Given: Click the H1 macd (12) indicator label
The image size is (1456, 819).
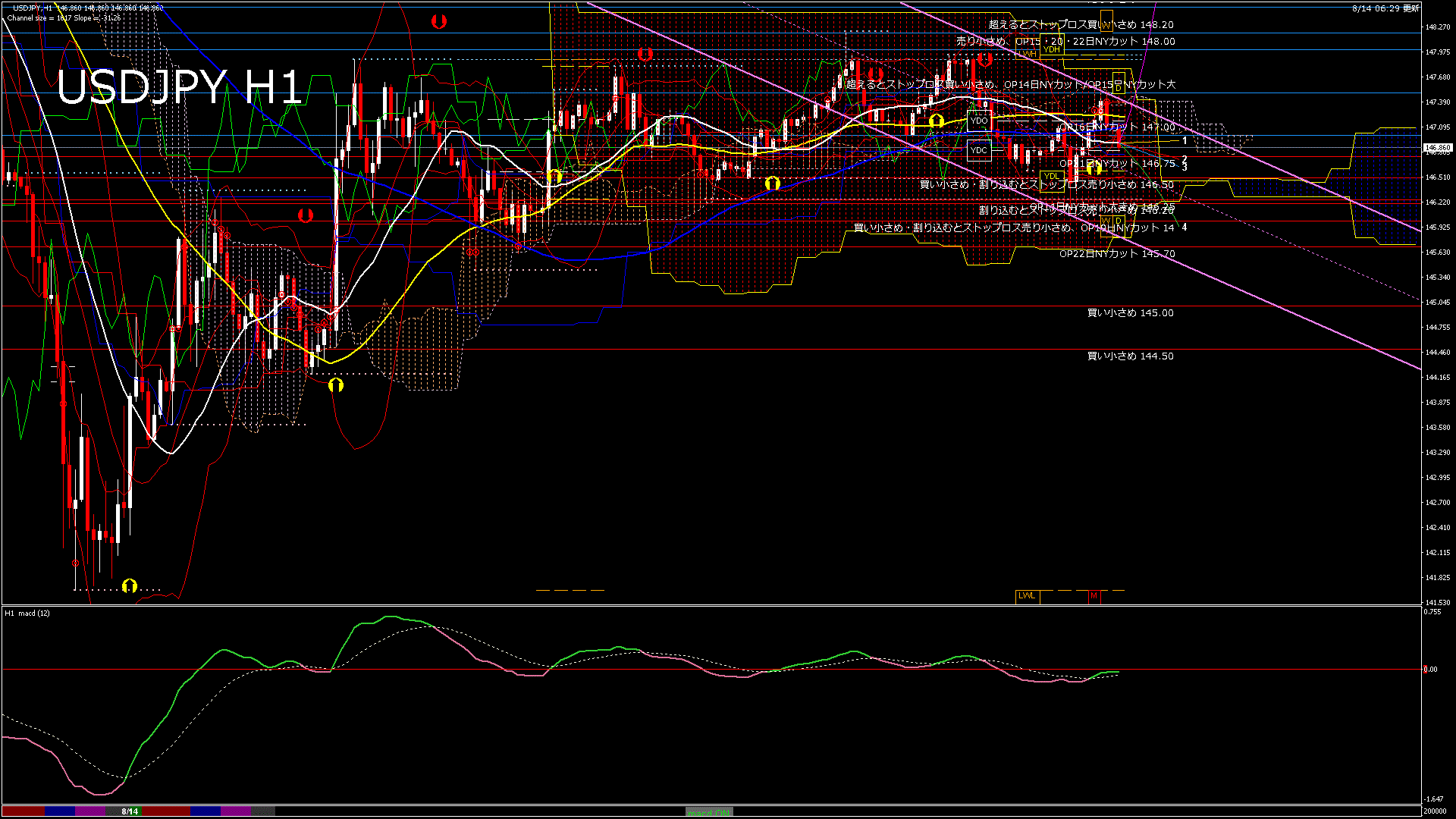Looking at the screenshot, I should click(x=27, y=613).
